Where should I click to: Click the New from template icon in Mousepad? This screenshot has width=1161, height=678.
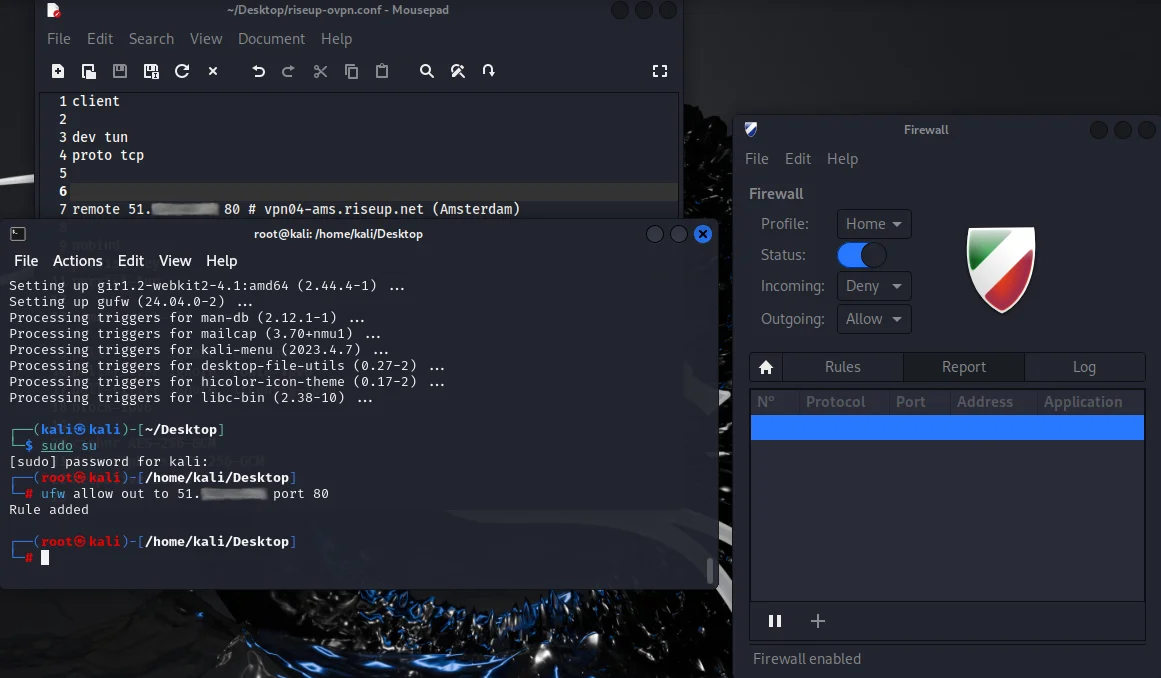click(89, 71)
